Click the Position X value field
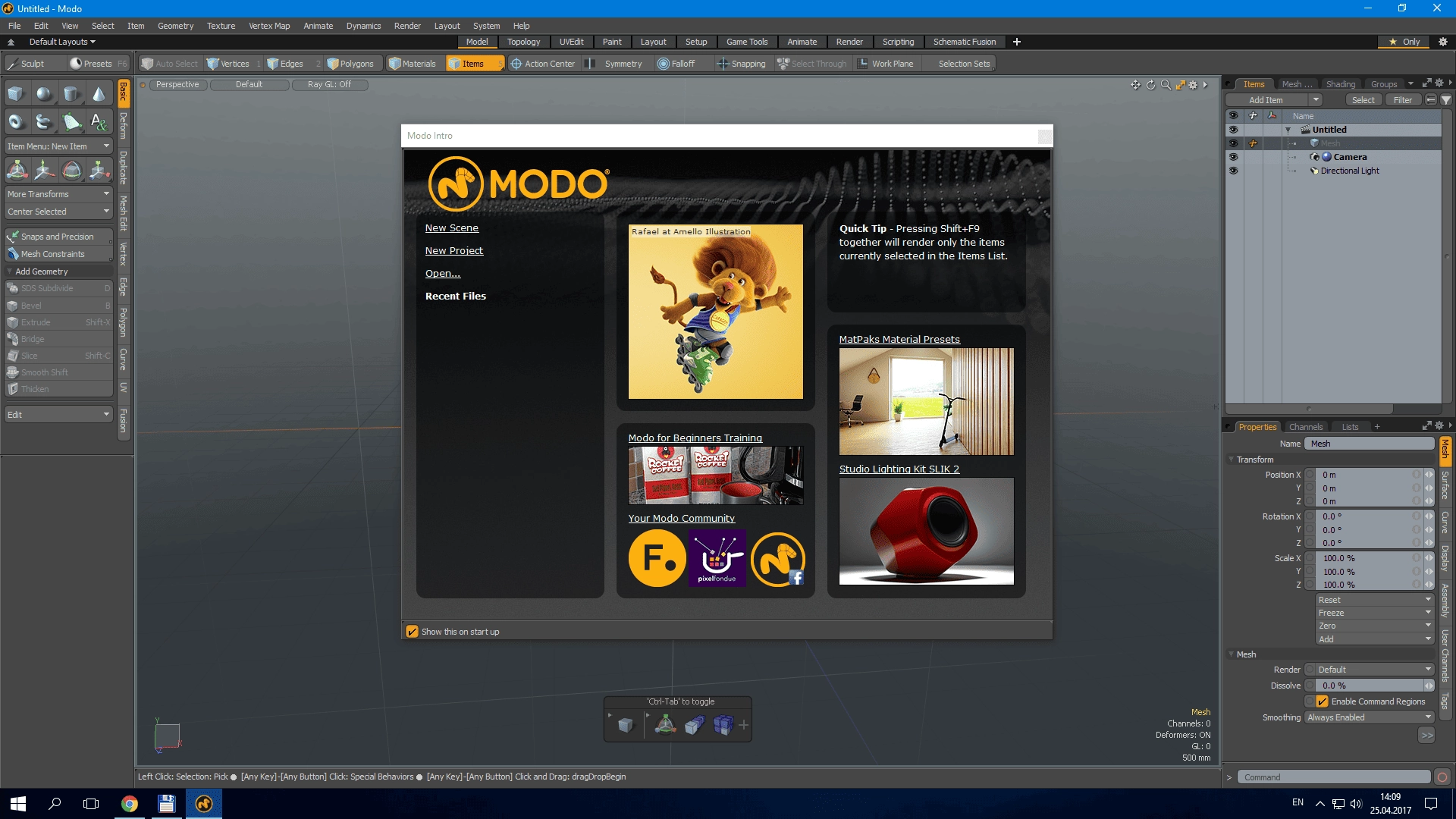This screenshot has width=1456, height=819. [1369, 475]
